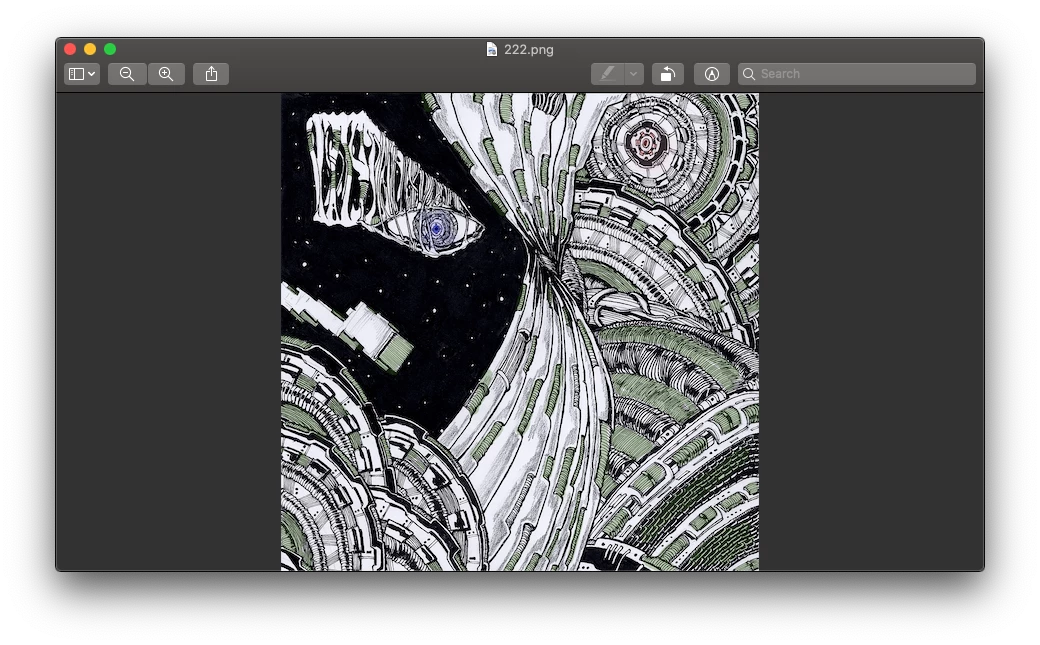Expand the highlight color dropdown arrow
Screen dimensions: 1040x645
coord(633,74)
